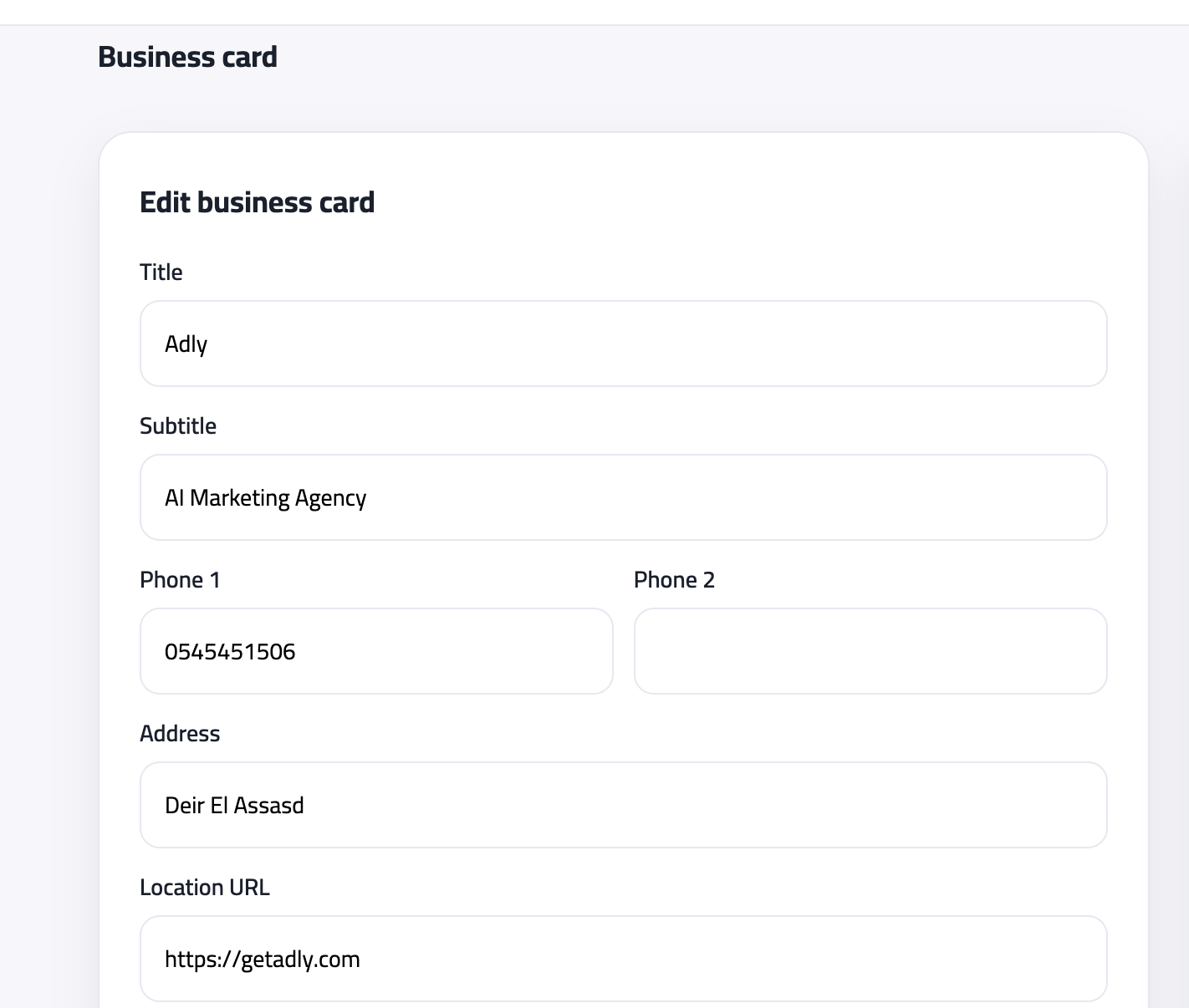The width and height of the screenshot is (1189, 1008).
Task: Click the gray page area above the card
Action: (585, 100)
